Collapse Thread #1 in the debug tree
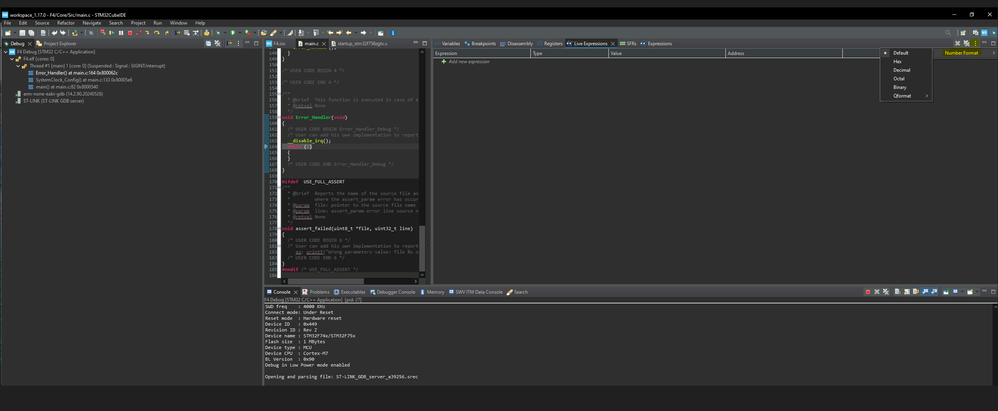Viewport: 998px width, 411px height. [17, 66]
